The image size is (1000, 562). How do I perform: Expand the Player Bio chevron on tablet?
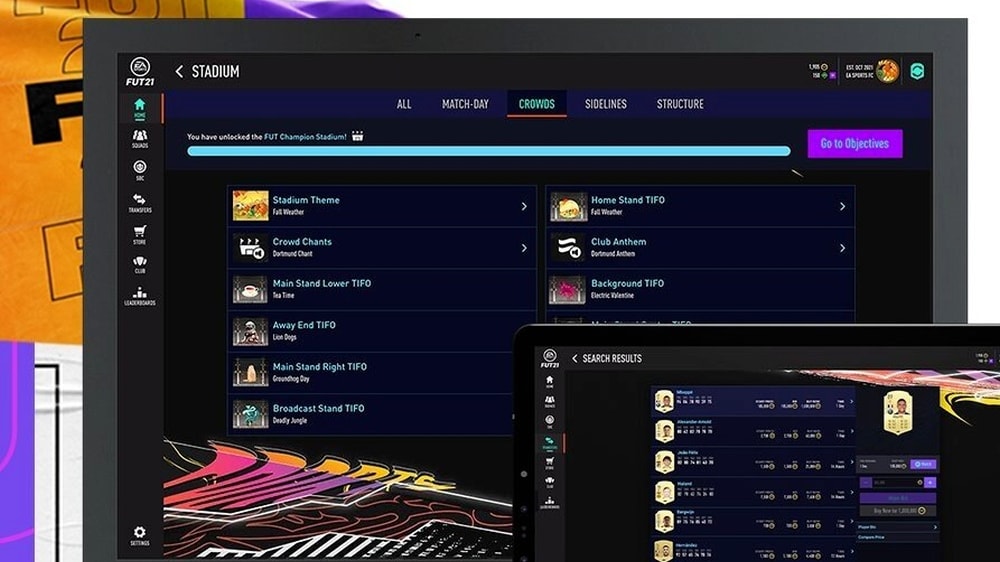(x=935, y=527)
